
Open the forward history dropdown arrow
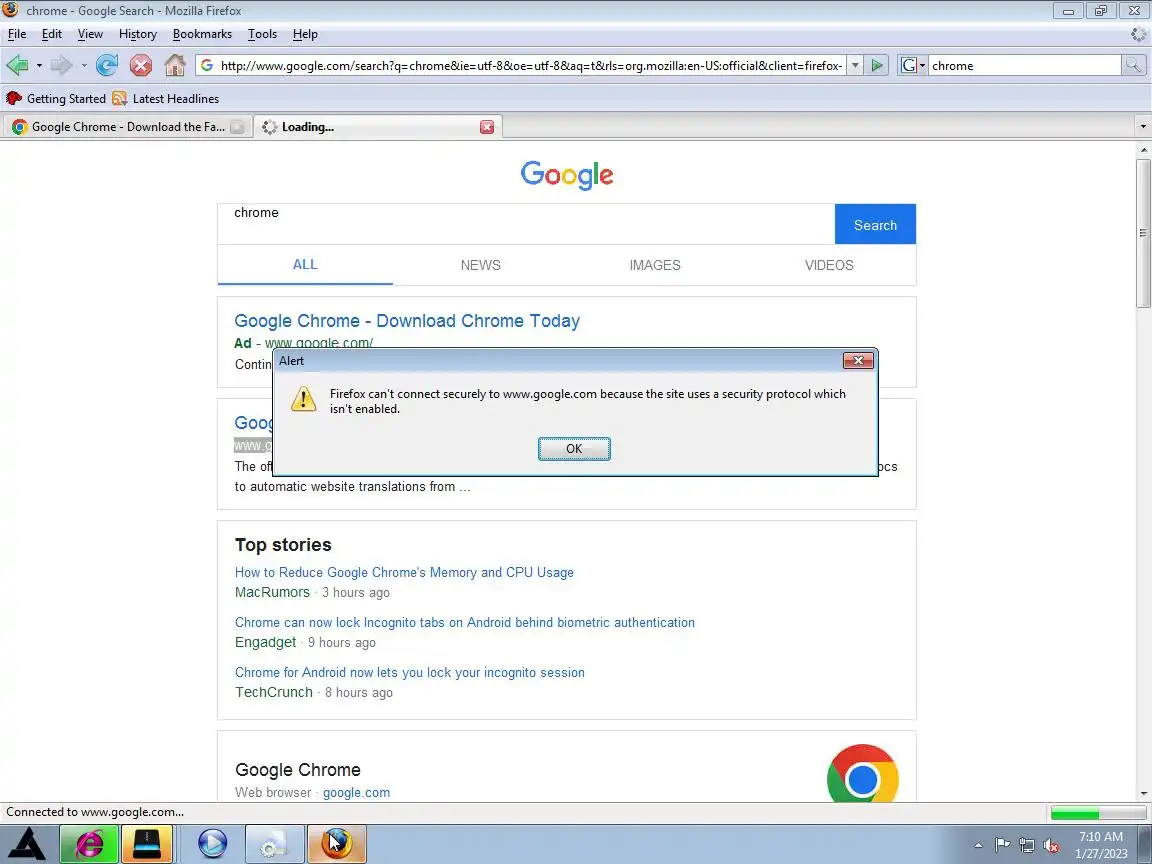point(84,65)
